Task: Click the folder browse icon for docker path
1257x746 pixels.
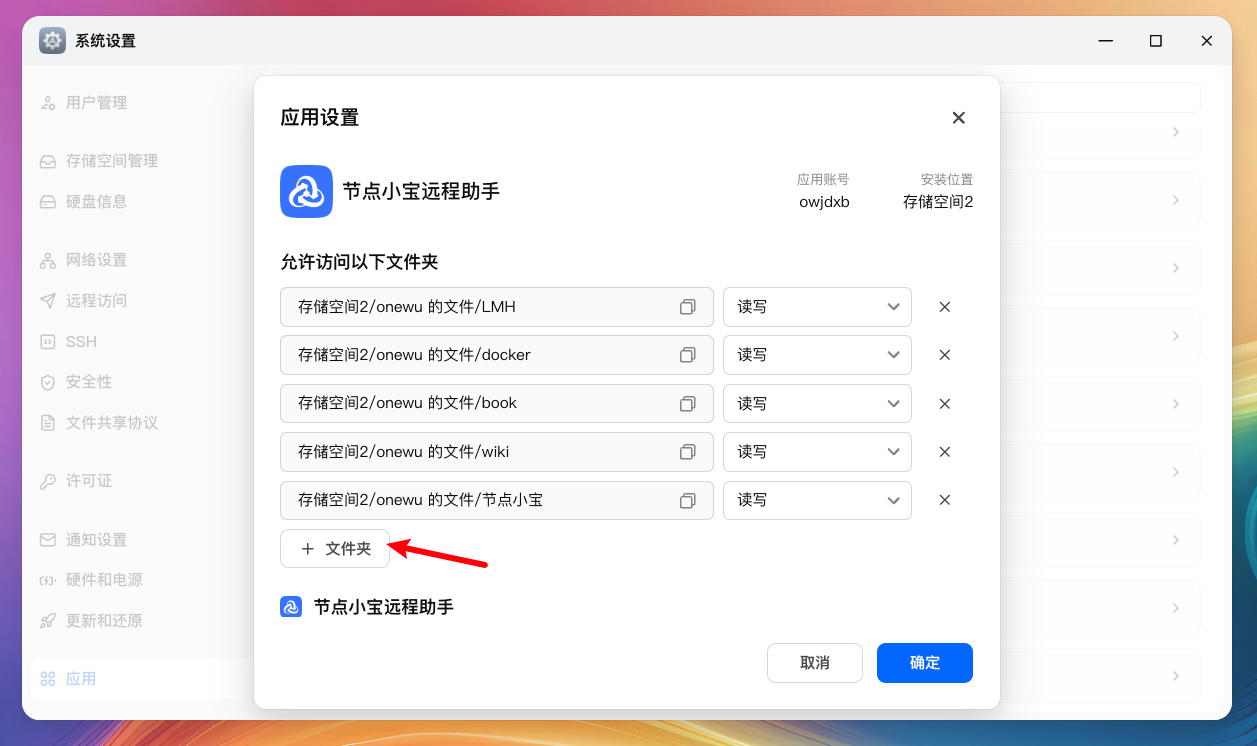Action: tap(687, 355)
